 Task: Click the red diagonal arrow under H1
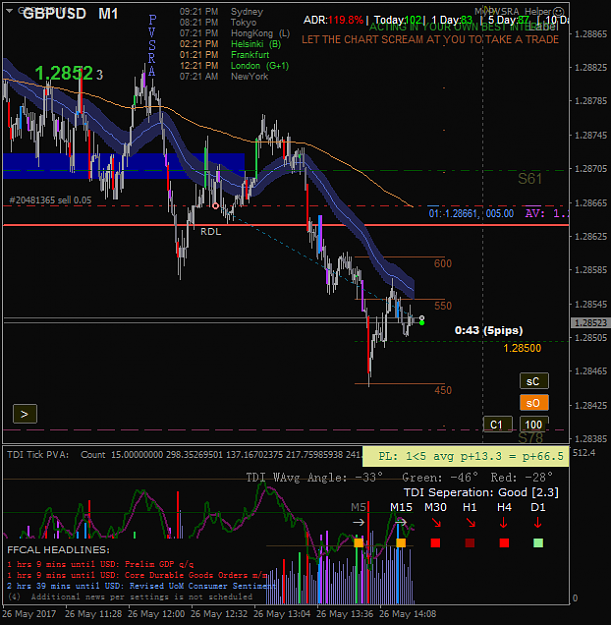[x=471, y=523]
